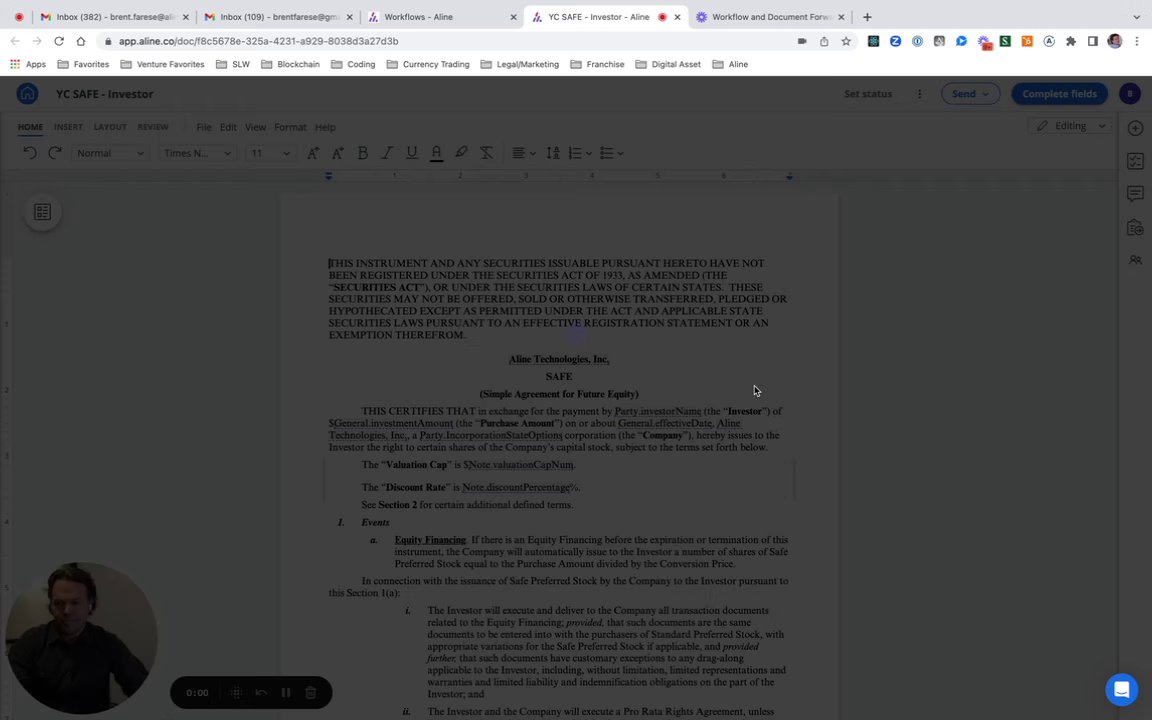Switch to the HOME ribbon tab
Screen dimensions: 1152x720
tap(30, 127)
